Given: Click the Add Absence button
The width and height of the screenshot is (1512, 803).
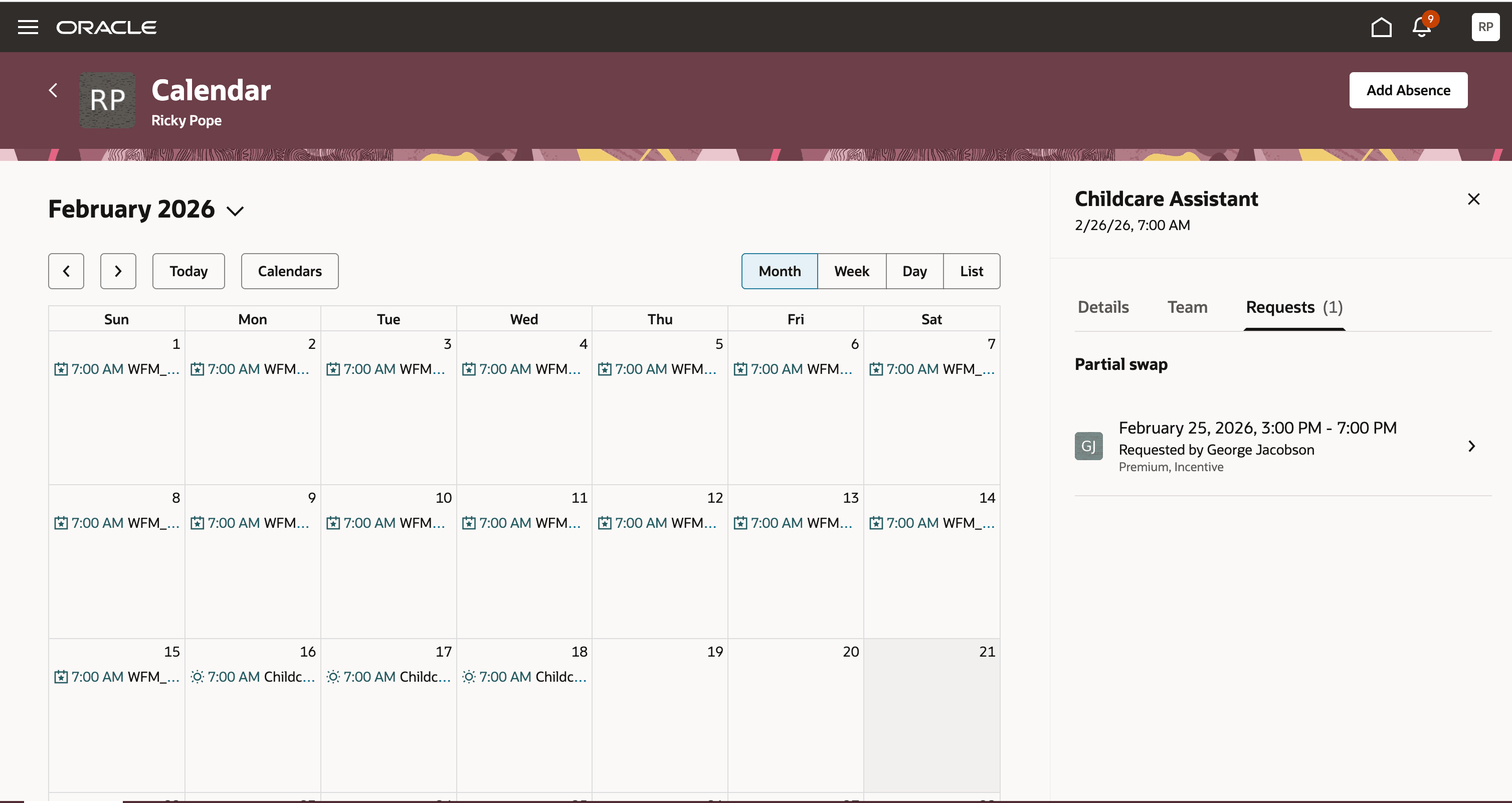Looking at the screenshot, I should (1408, 90).
